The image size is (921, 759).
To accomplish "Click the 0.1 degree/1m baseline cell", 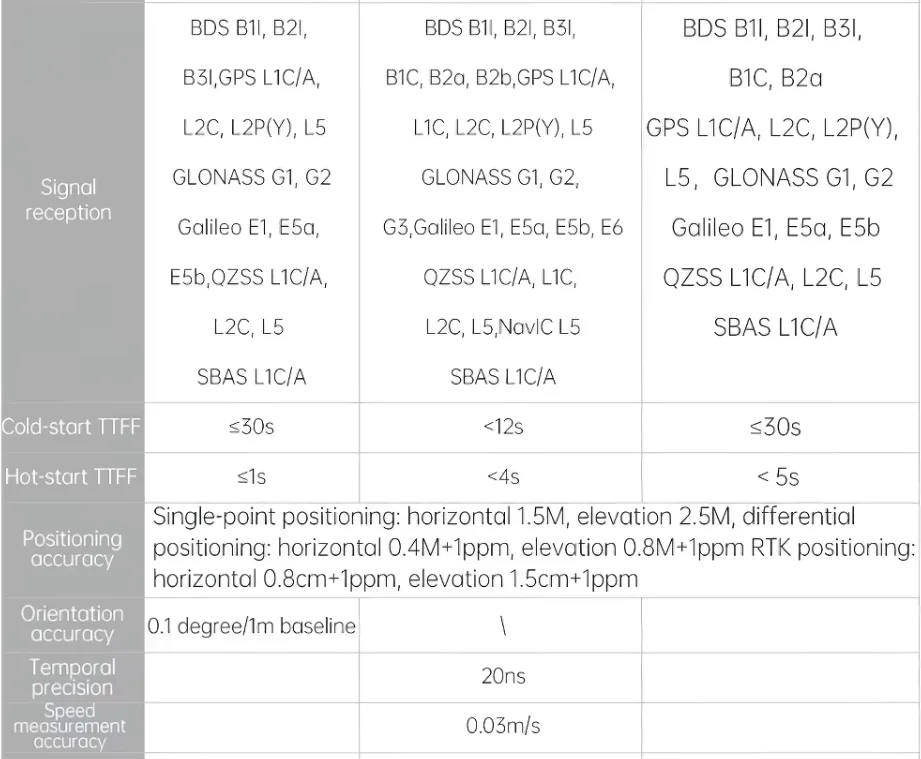I will point(251,626).
